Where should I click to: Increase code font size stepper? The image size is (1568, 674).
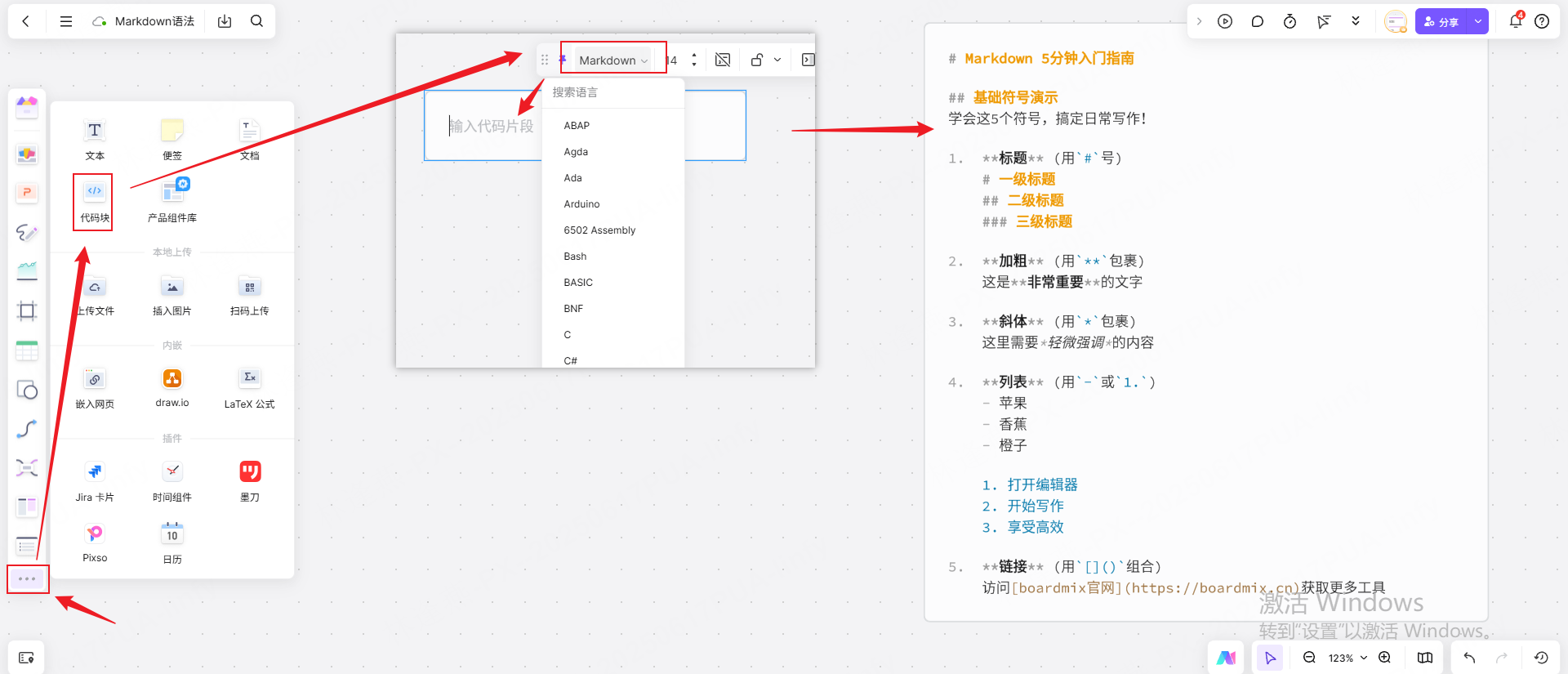click(694, 55)
